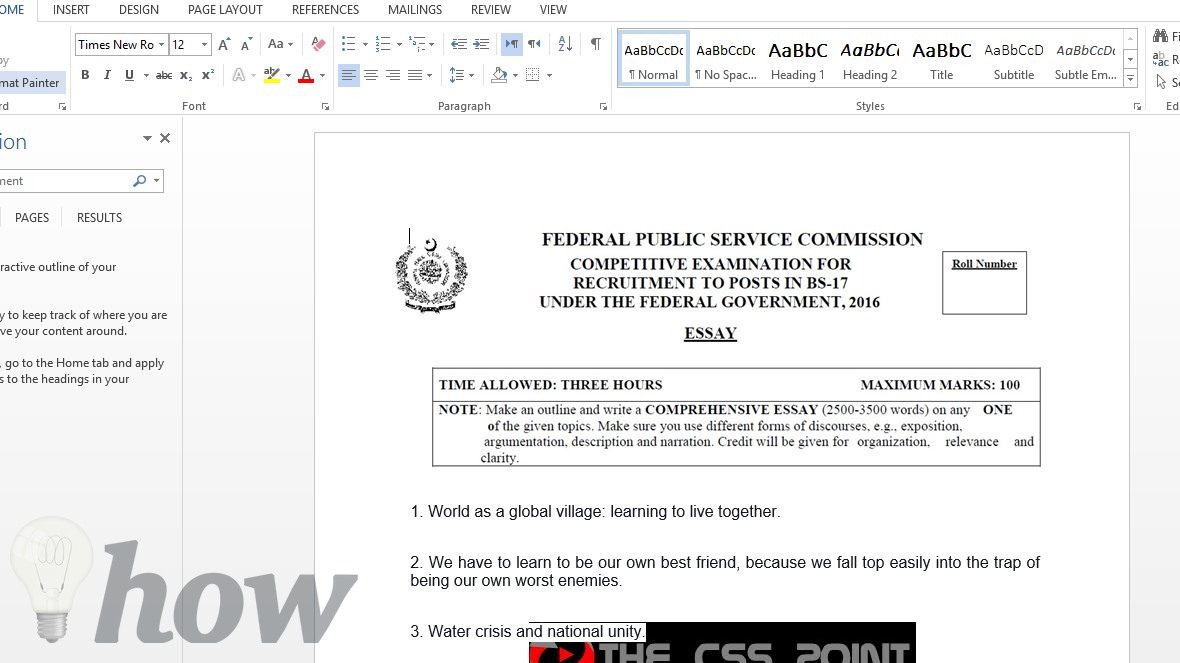Toggle strikethrough formatting

pos(164,75)
